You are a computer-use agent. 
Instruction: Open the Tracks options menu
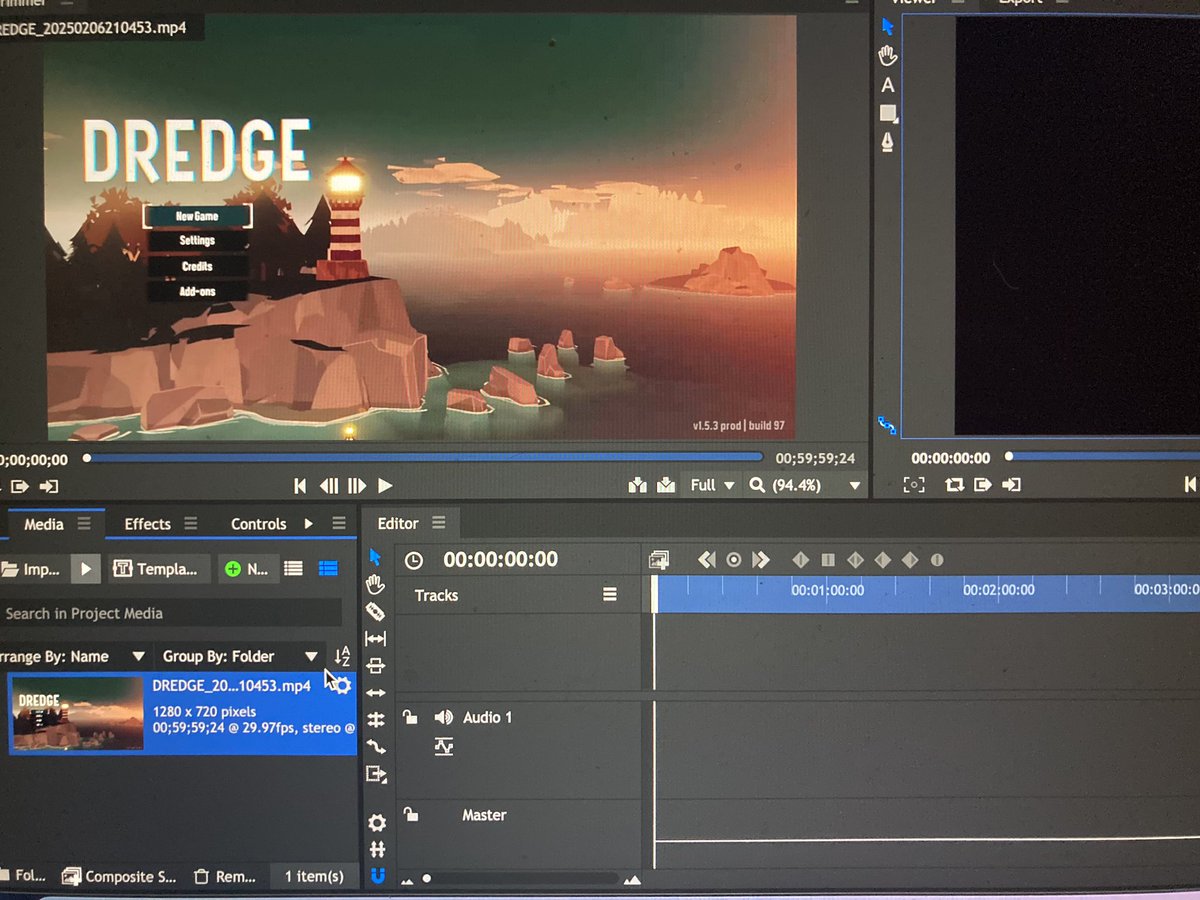click(x=610, y=595)
